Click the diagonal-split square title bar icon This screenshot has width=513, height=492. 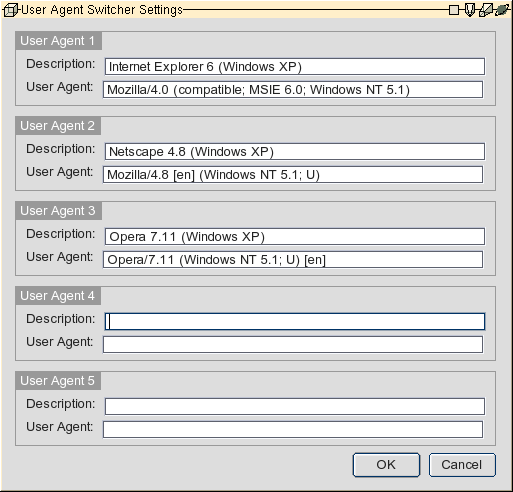pos(485,10)
